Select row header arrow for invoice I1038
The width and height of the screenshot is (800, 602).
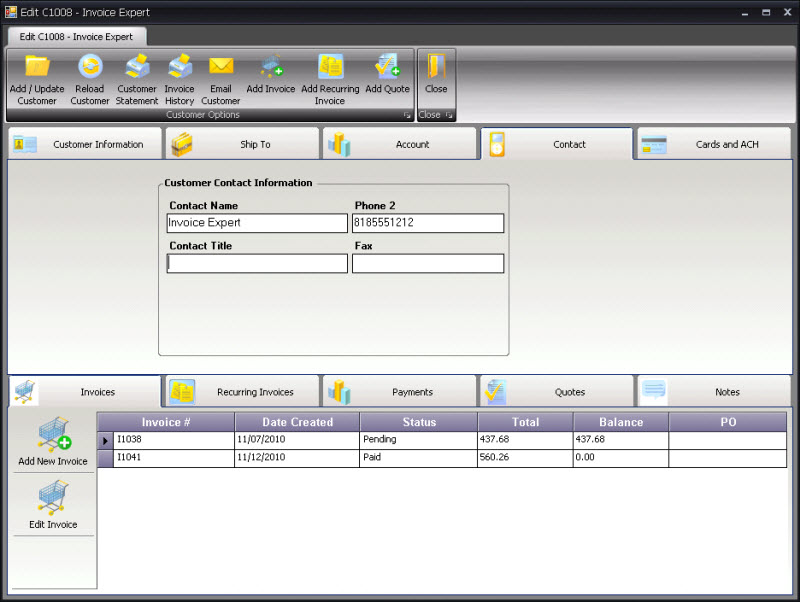105,440
